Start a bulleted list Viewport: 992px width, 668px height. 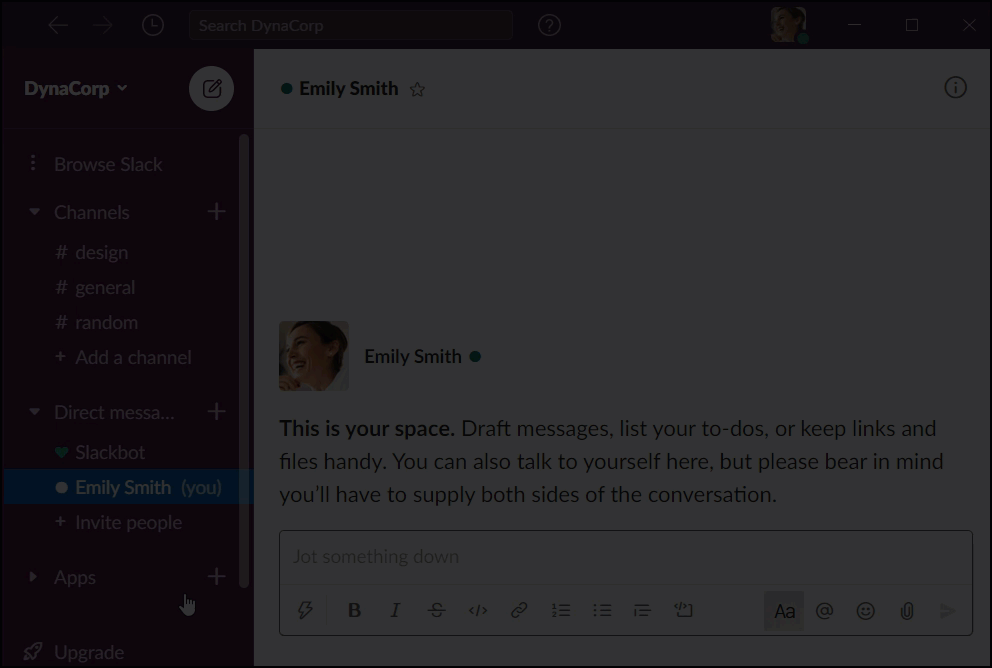[602, 610]
